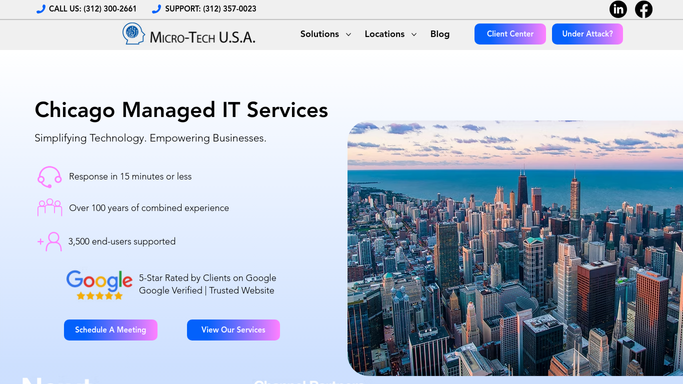Click the headset response time icon
683x384 pixels.
49,177
